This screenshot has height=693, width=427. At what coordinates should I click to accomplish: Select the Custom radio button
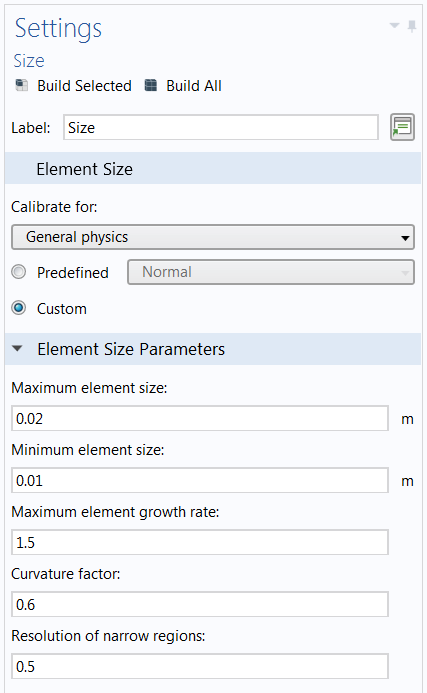(x=19, y=308)
